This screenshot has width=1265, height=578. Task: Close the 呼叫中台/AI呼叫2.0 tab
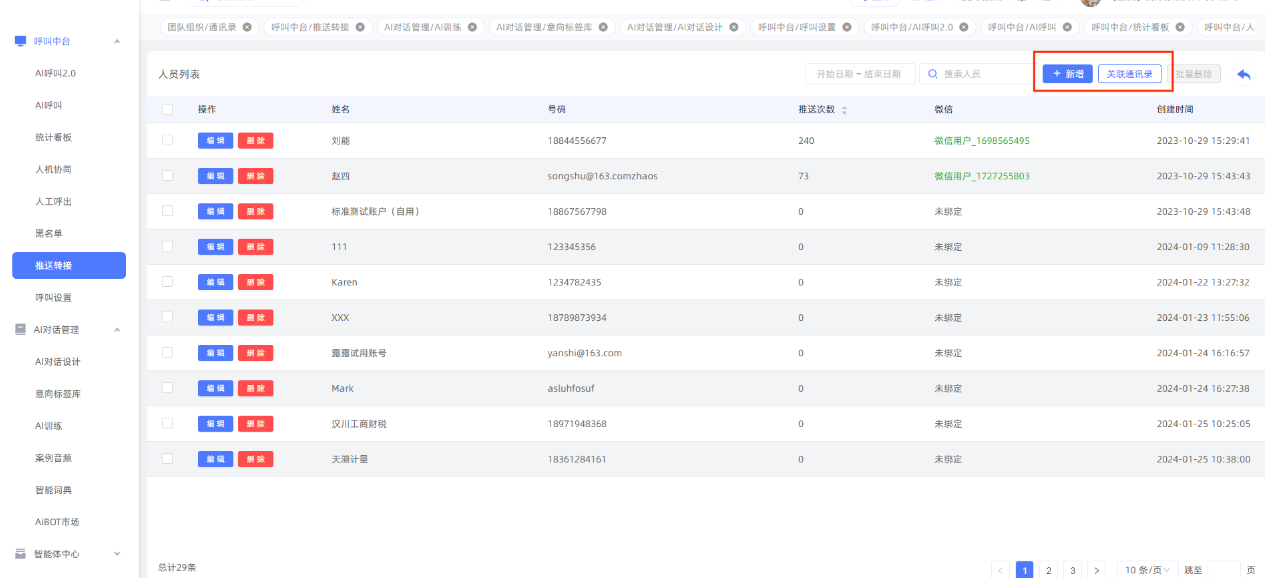[964, 27]
